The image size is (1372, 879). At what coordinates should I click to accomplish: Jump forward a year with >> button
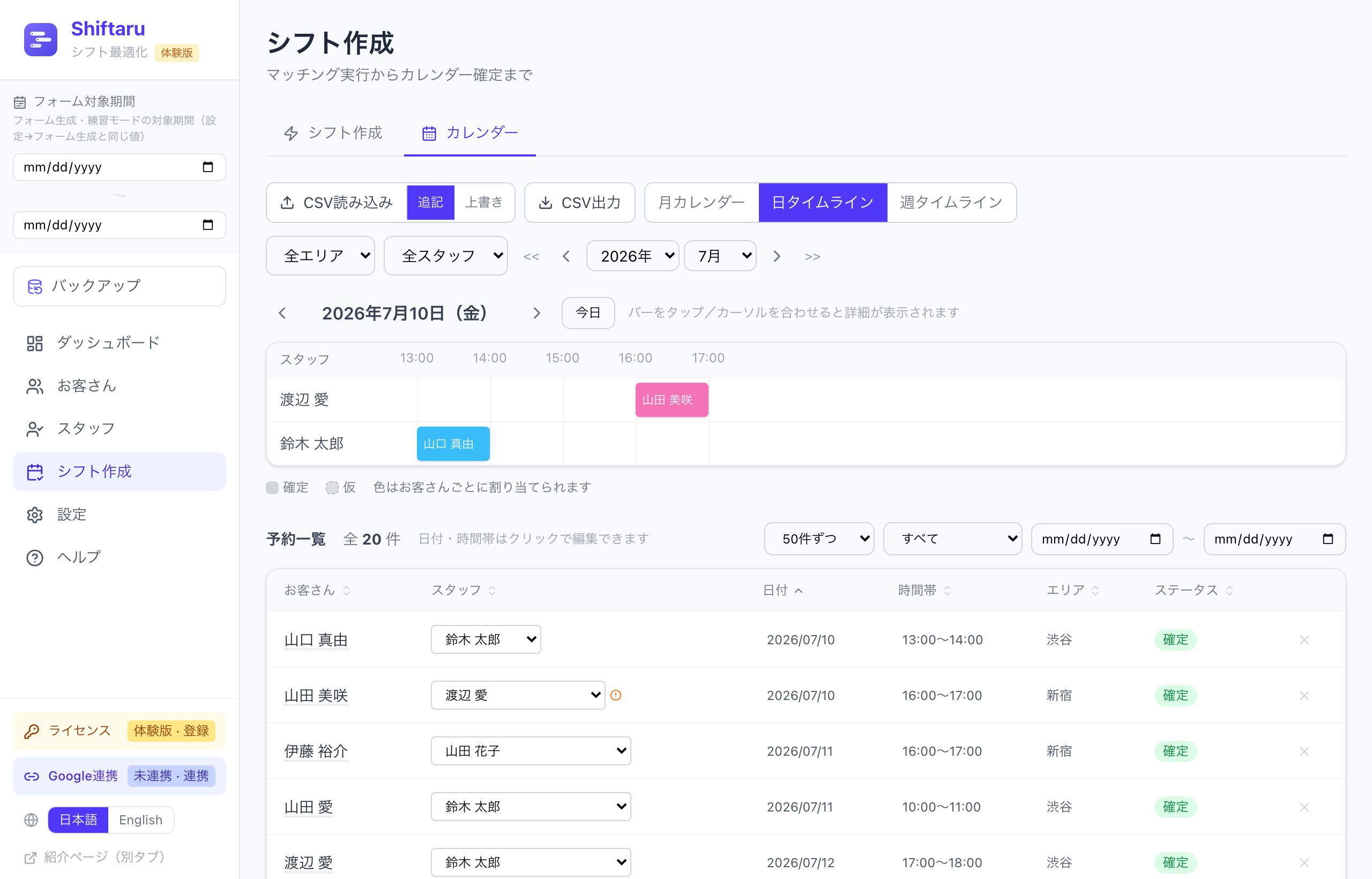coord(812,256)
